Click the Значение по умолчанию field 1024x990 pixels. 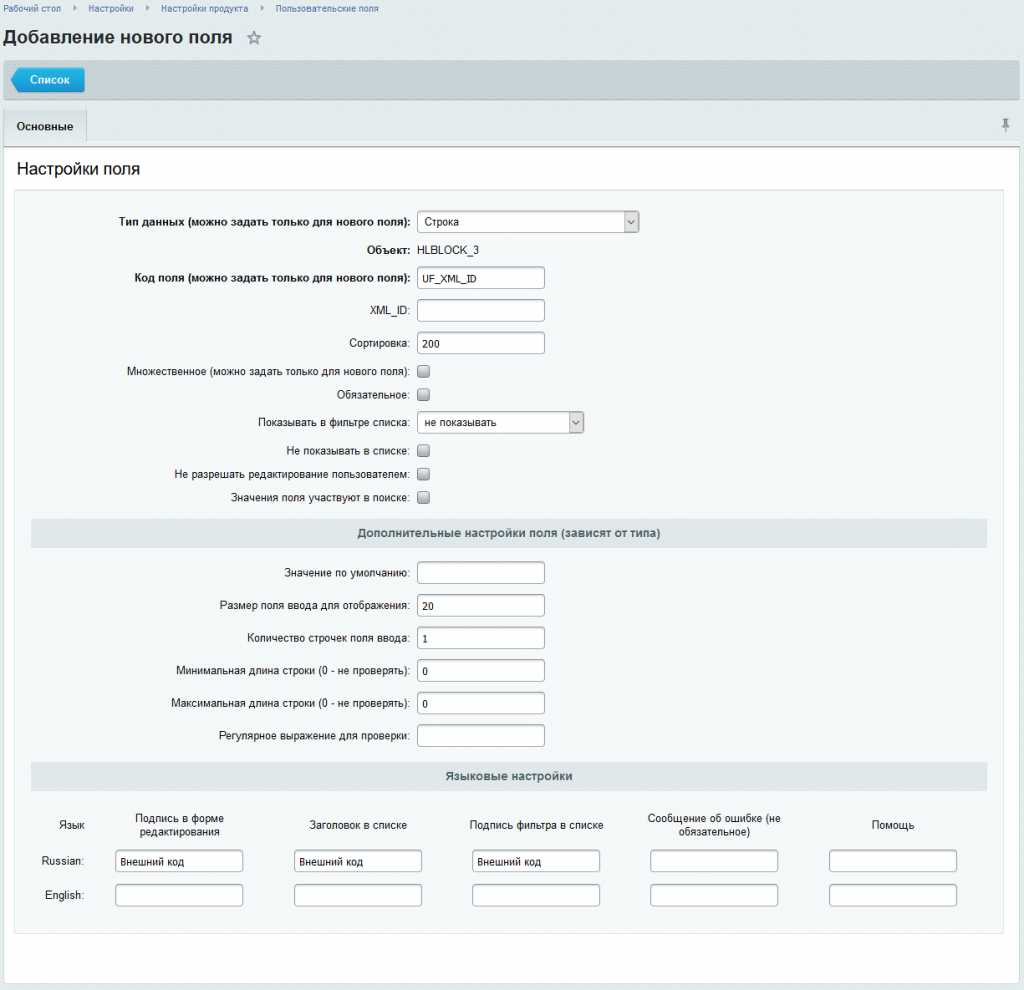481,573
